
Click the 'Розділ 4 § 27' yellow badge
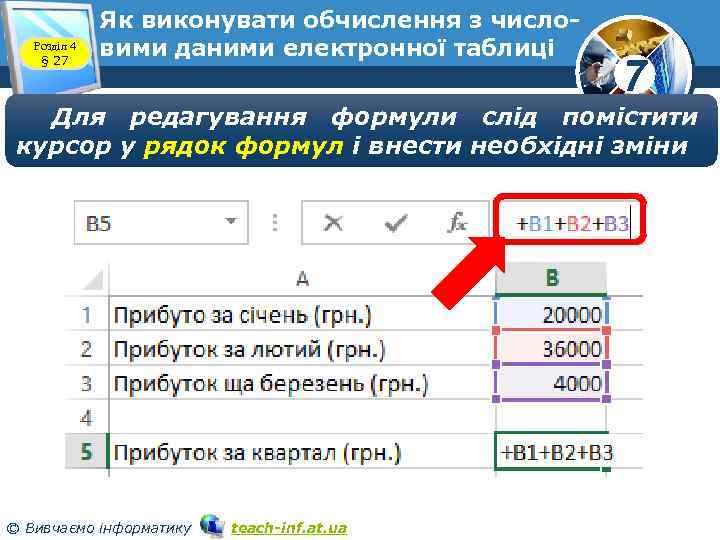coord(55,54)
